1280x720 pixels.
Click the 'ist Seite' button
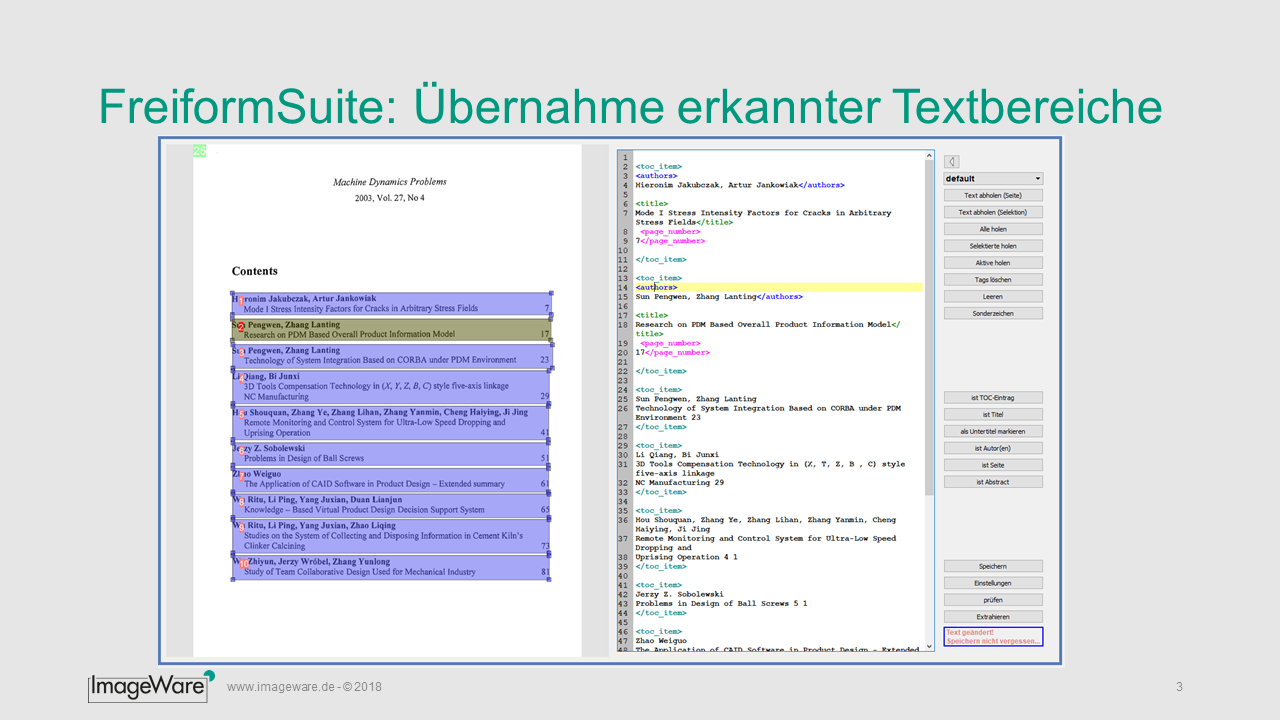pos(993,465)
